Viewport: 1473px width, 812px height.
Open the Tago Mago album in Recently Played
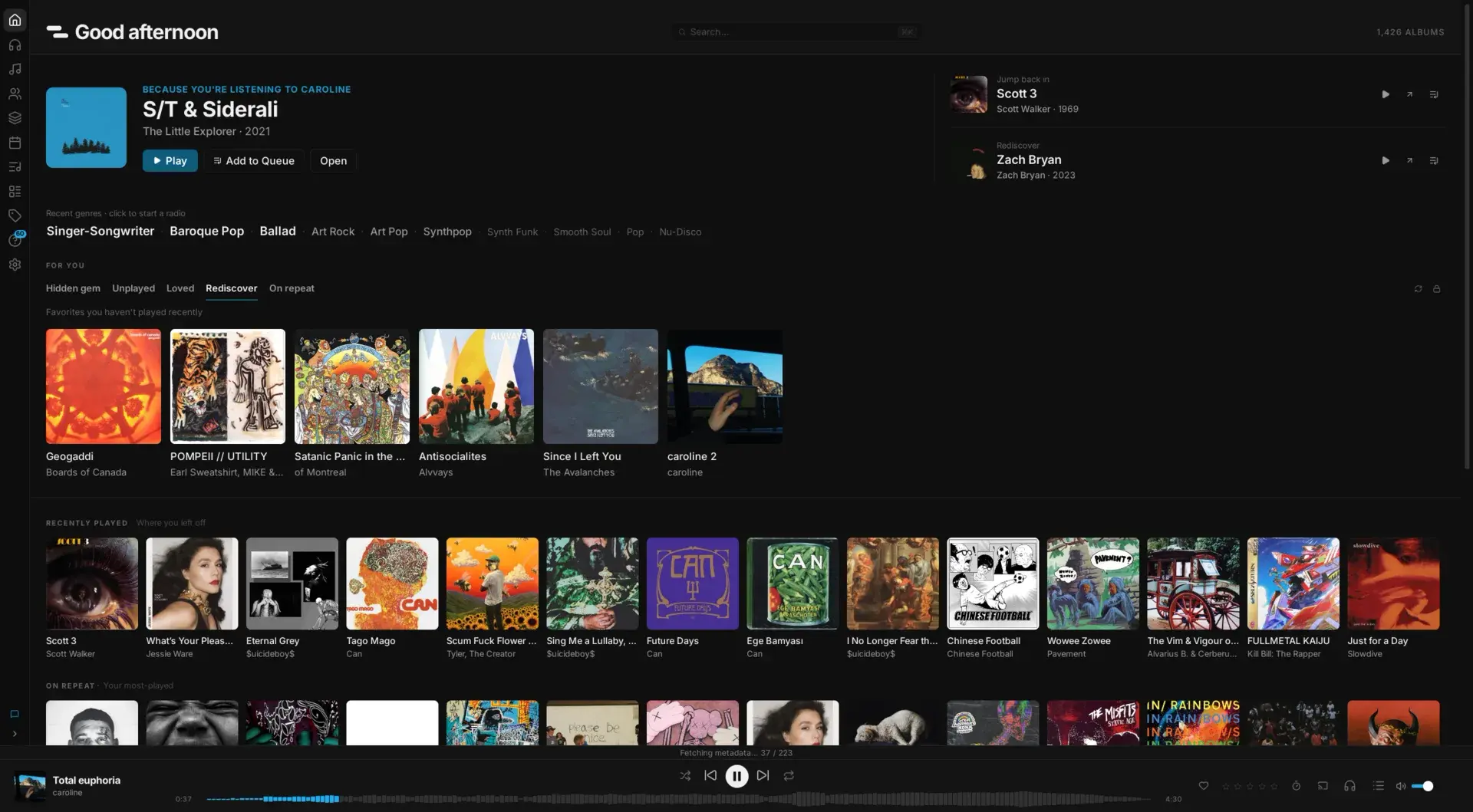pyautogui.click(x=392, y=584)
